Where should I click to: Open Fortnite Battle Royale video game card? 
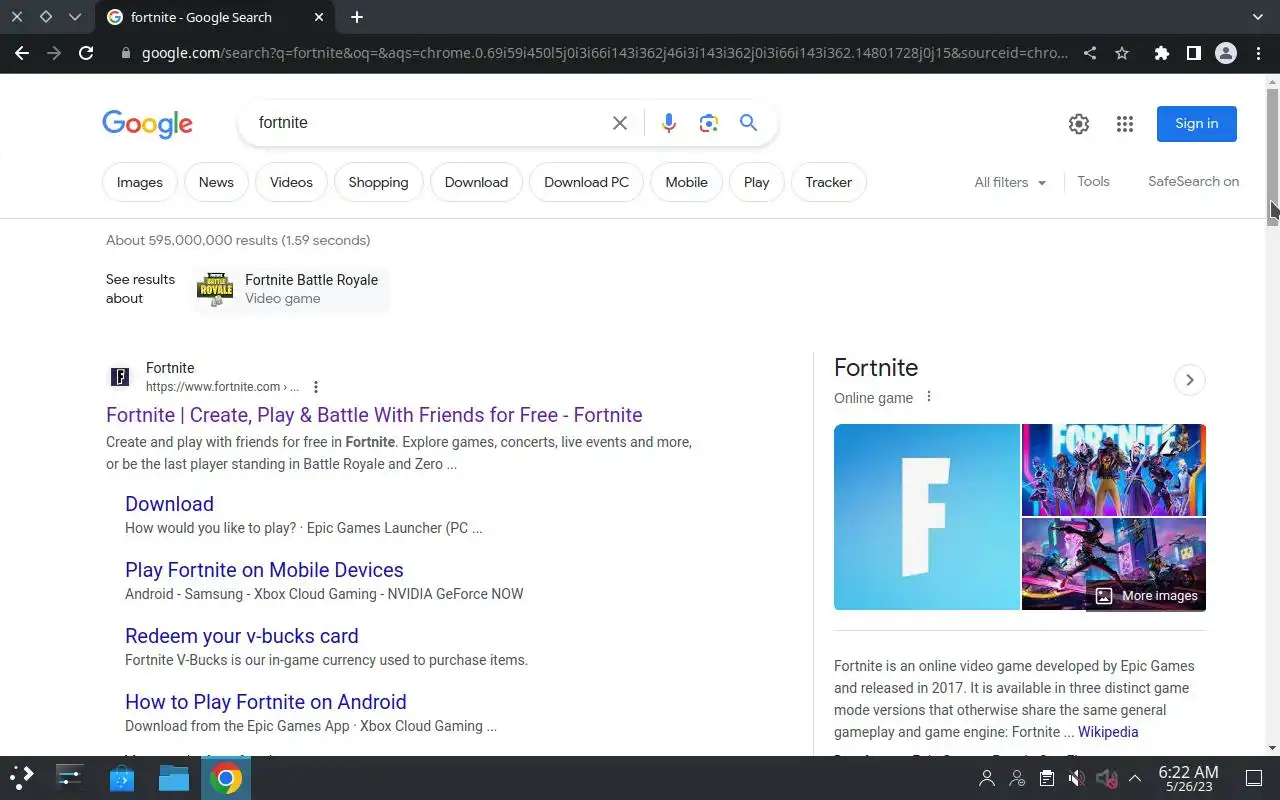point(290,289)
